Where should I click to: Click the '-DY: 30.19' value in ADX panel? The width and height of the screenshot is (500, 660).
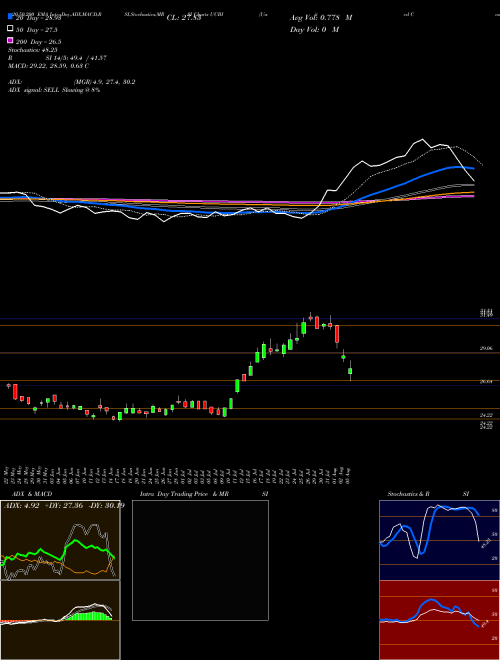[x=106, y=505]
